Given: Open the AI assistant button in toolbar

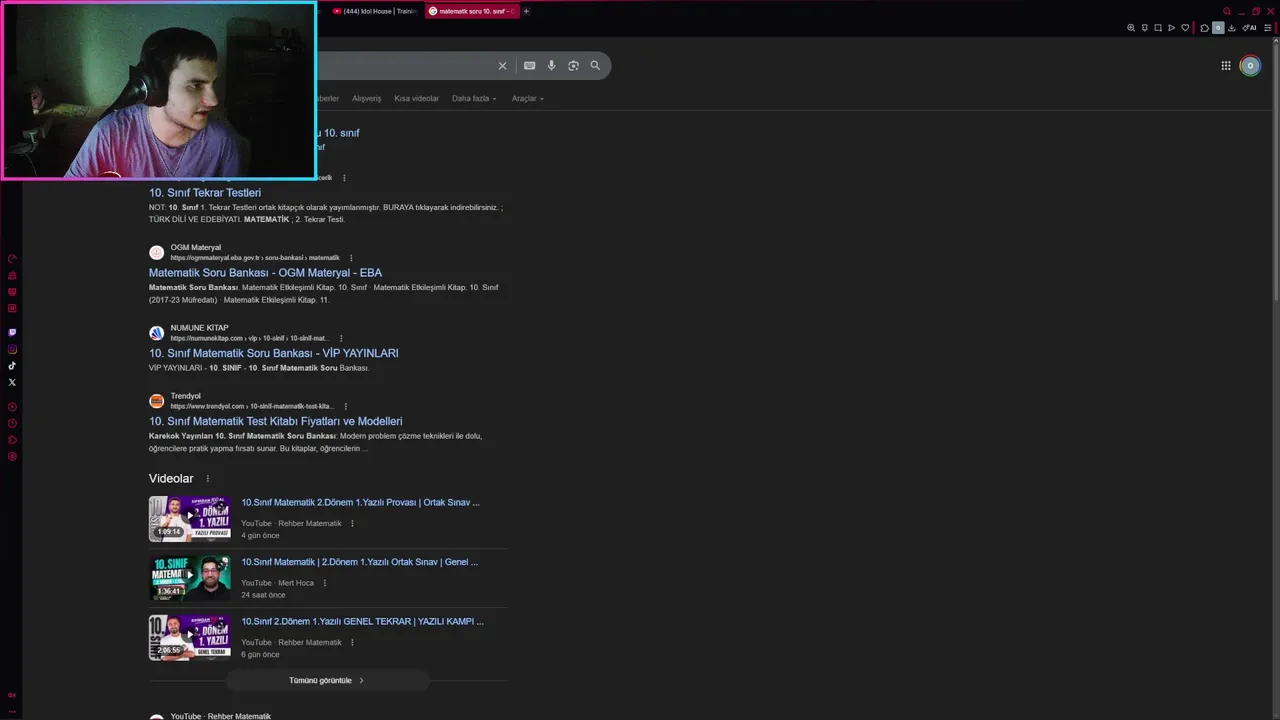Looking at the screenshot, I should [x=1249, y=28].
